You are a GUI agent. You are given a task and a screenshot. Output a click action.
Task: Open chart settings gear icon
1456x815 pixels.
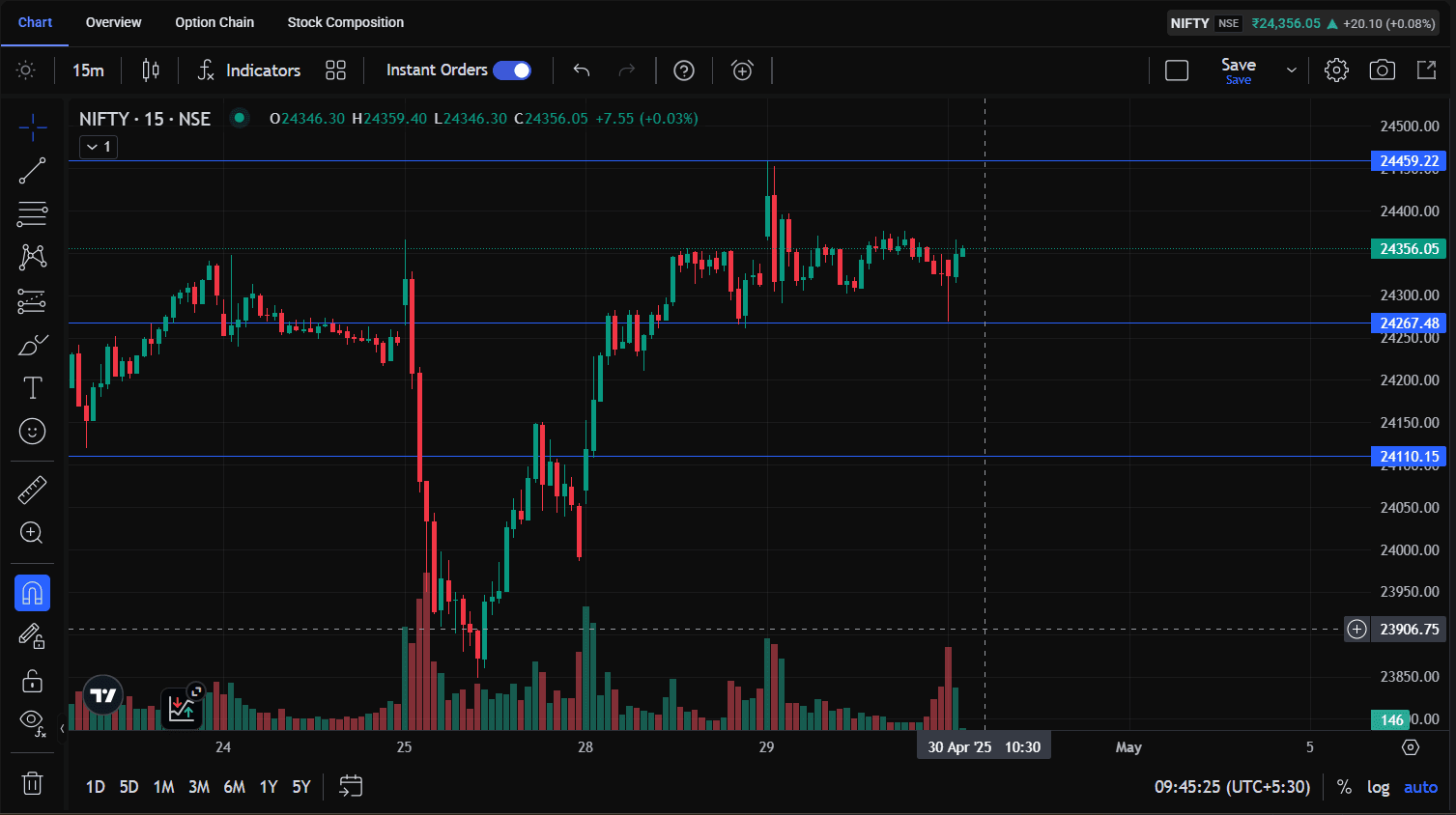(x=1336, y=70)
